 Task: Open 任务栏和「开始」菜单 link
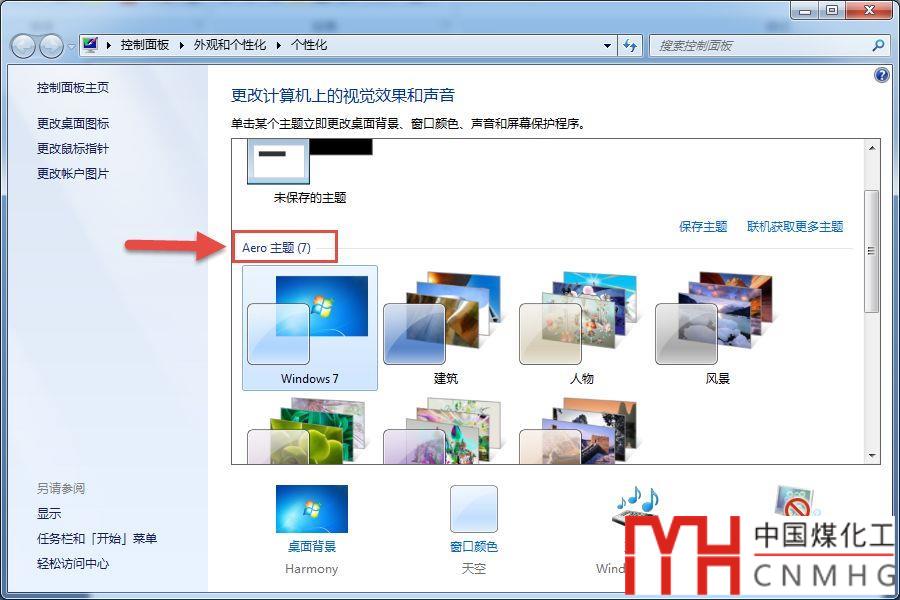tap(97, 539)
